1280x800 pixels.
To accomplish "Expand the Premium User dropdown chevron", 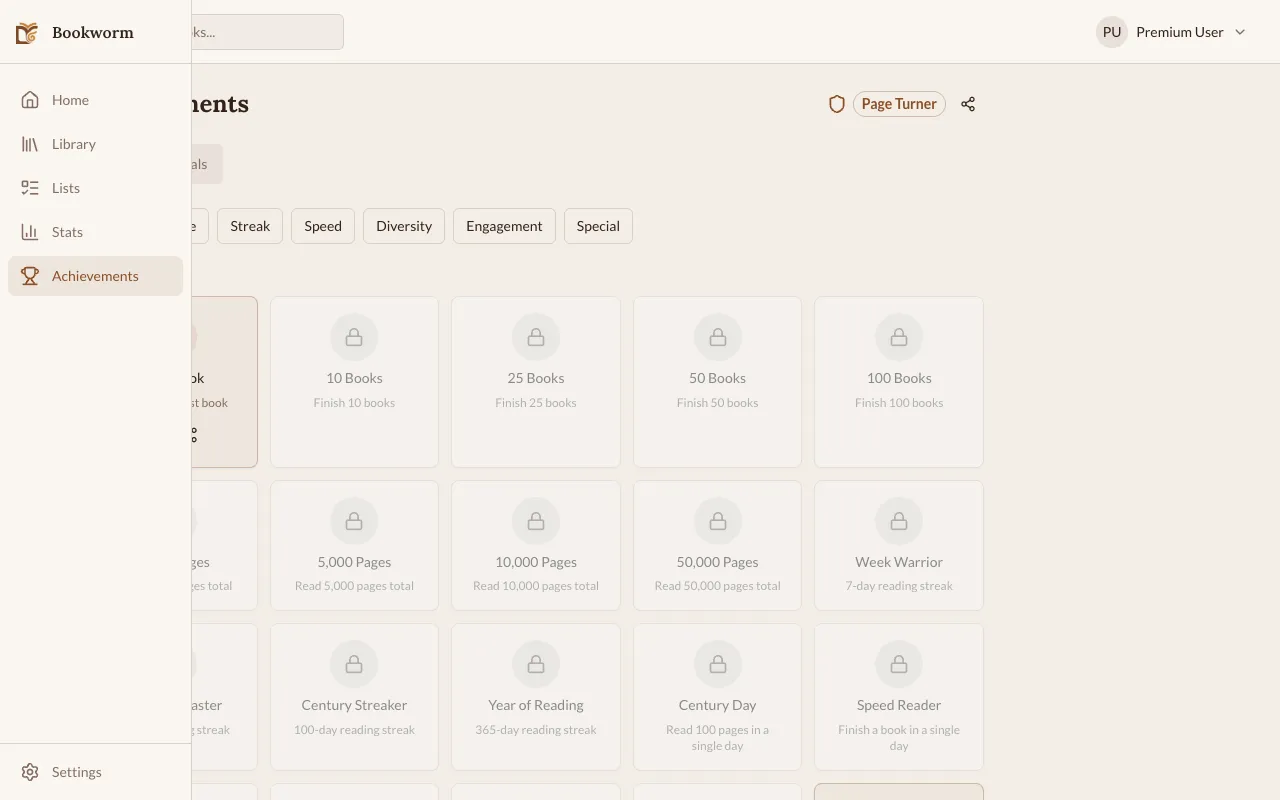I will click(1240, 32).
